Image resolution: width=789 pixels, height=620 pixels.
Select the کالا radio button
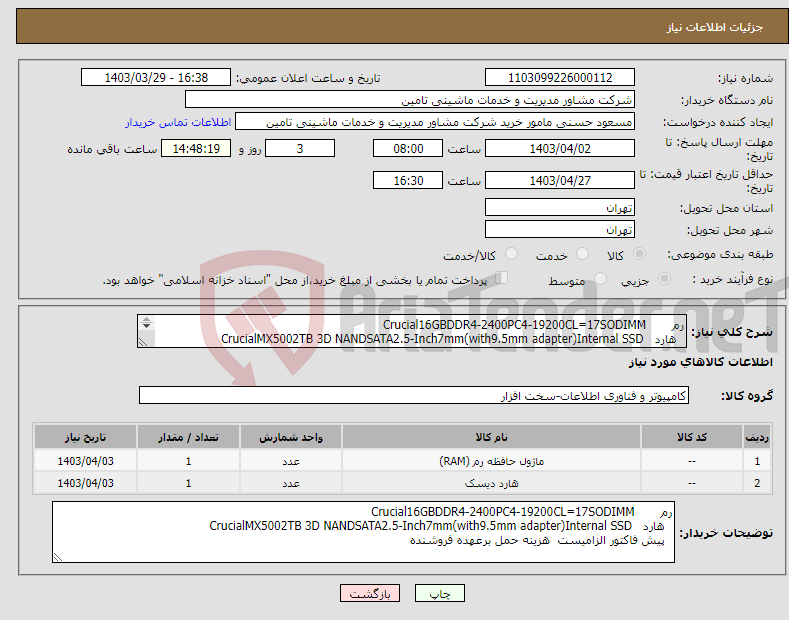click(x=639, y=254)
